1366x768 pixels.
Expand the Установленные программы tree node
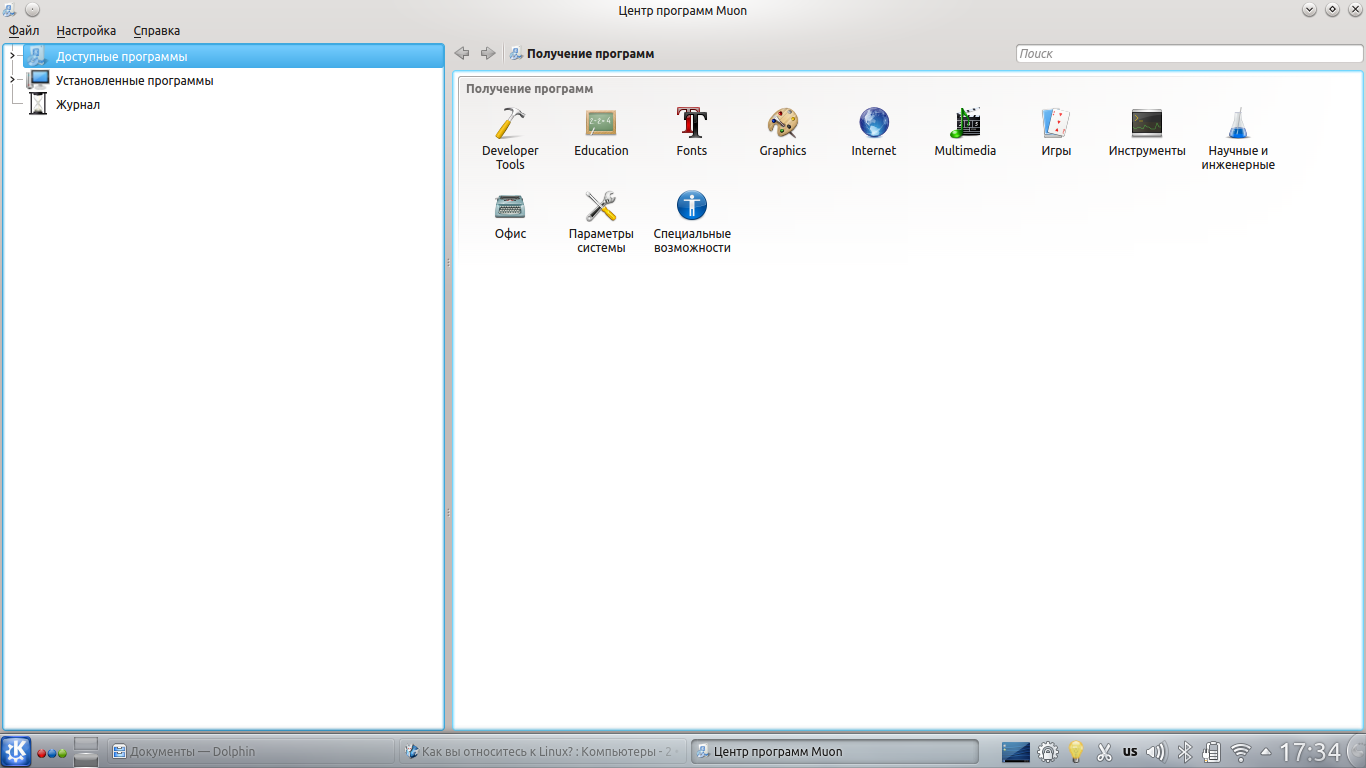pos(12,80)
